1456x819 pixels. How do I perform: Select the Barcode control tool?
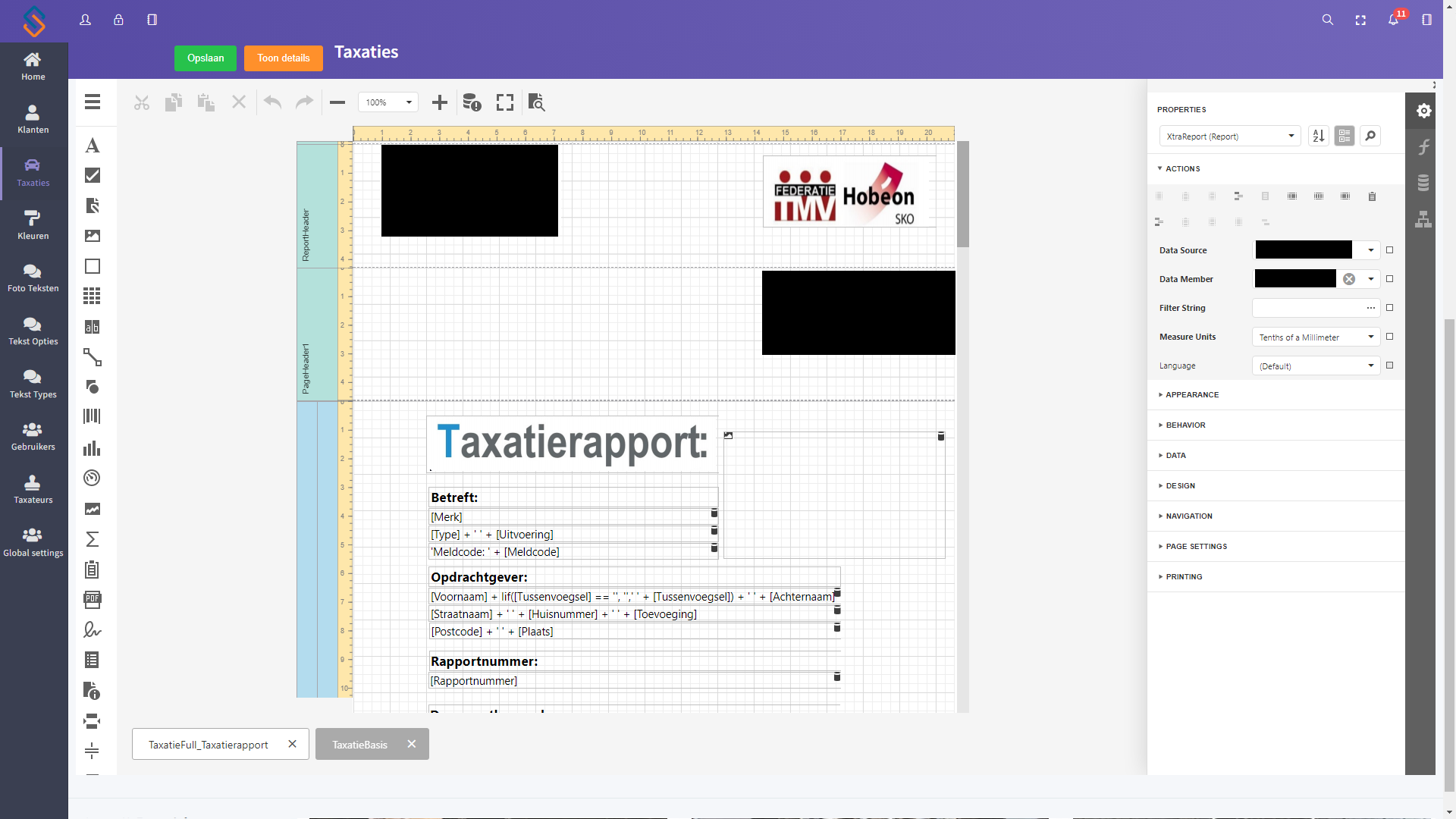[93, 416]
